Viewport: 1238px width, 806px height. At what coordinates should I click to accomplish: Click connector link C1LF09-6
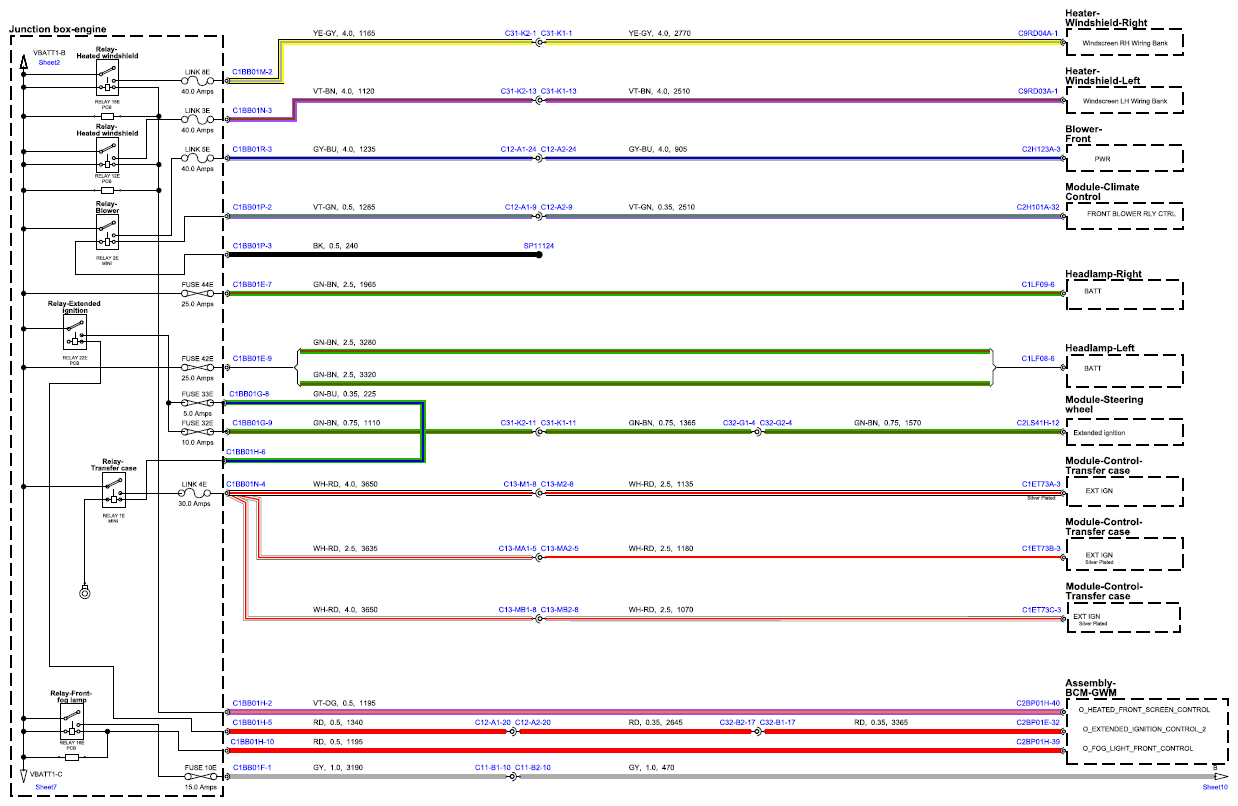pos(1038,284)
